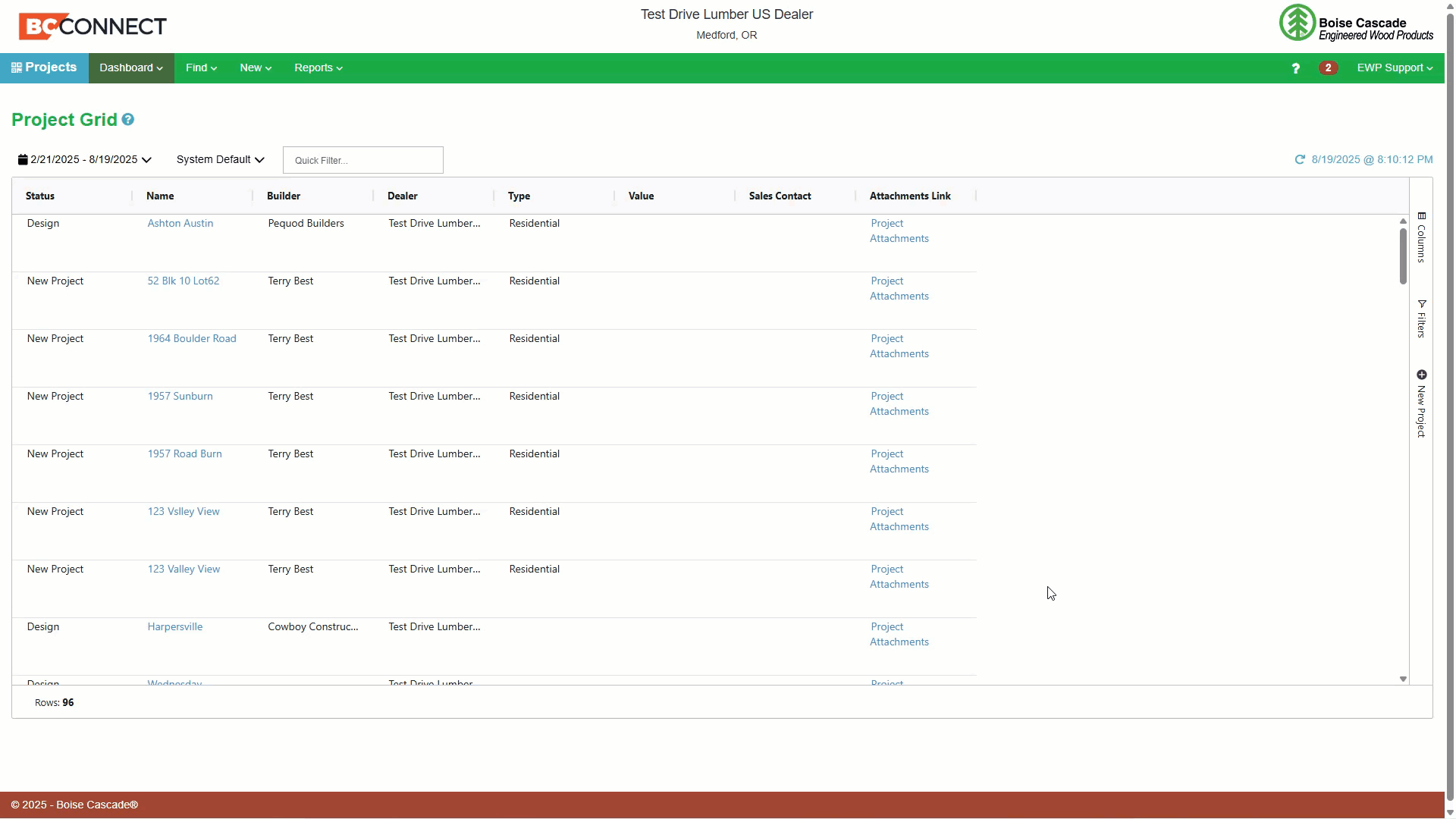Open the help question mark in navbar
Screen dimensions: 1456x819
pos(1295,68)
